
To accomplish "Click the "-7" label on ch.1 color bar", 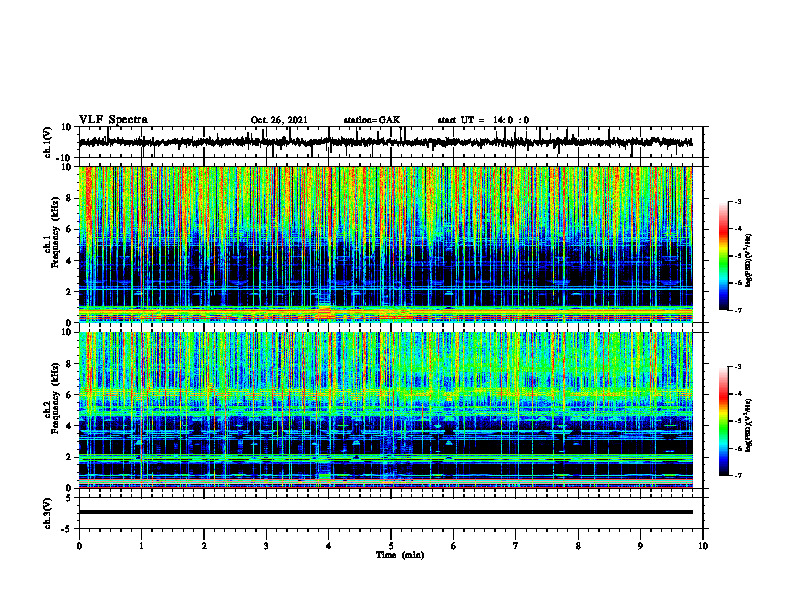I will [738, 310].
